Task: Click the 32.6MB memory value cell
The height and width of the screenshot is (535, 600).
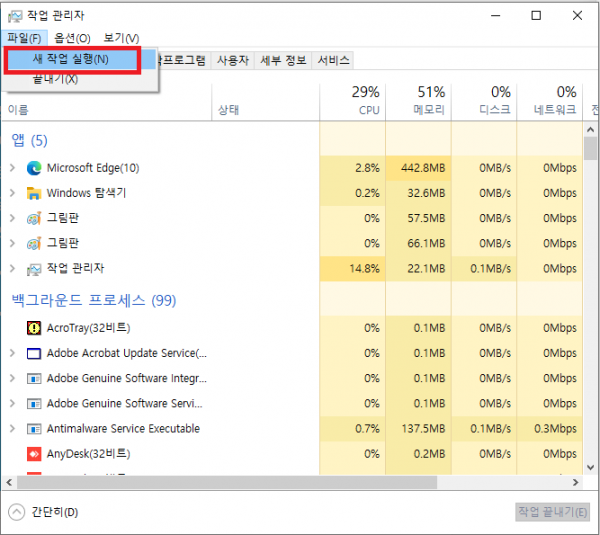Action: point(418,193)
